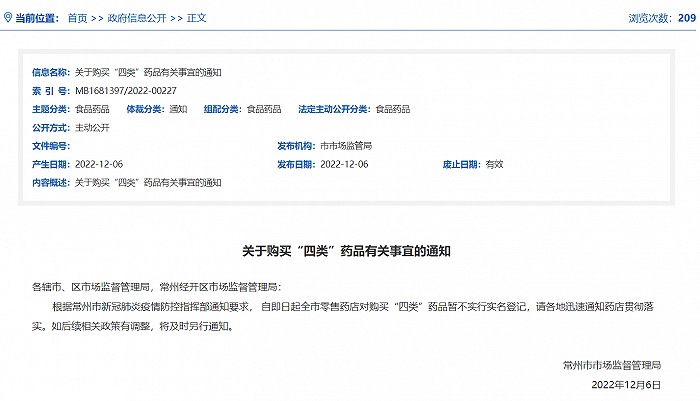Click 通知 value beside 体裁分类
700x401 pixels.
178,108
